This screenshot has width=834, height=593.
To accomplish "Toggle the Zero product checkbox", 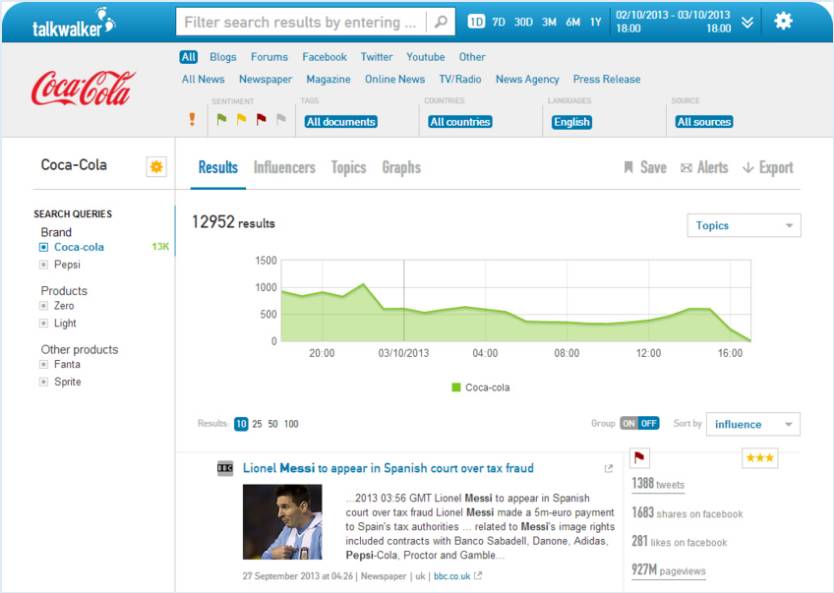I will pyautogui.click(x=44, y=306).
